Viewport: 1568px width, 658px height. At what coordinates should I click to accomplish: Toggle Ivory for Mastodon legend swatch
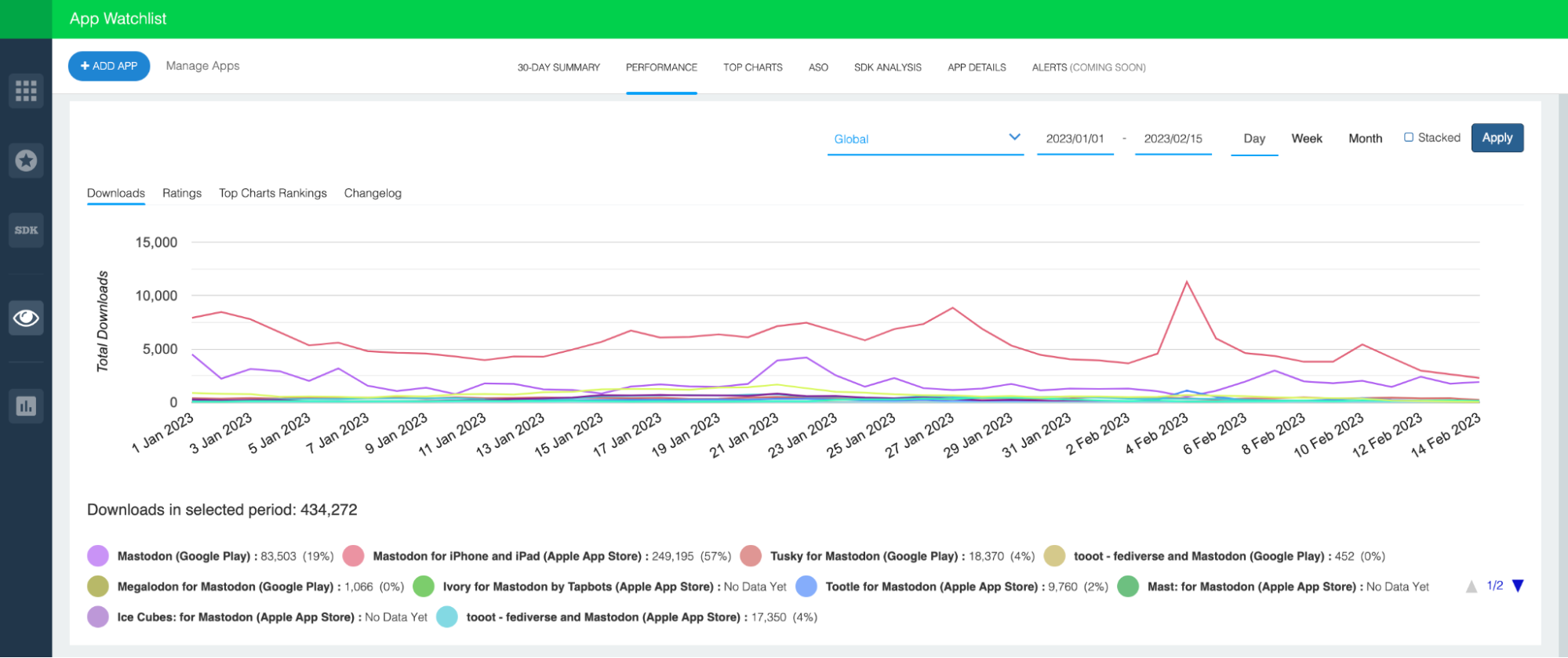(424, 587)
